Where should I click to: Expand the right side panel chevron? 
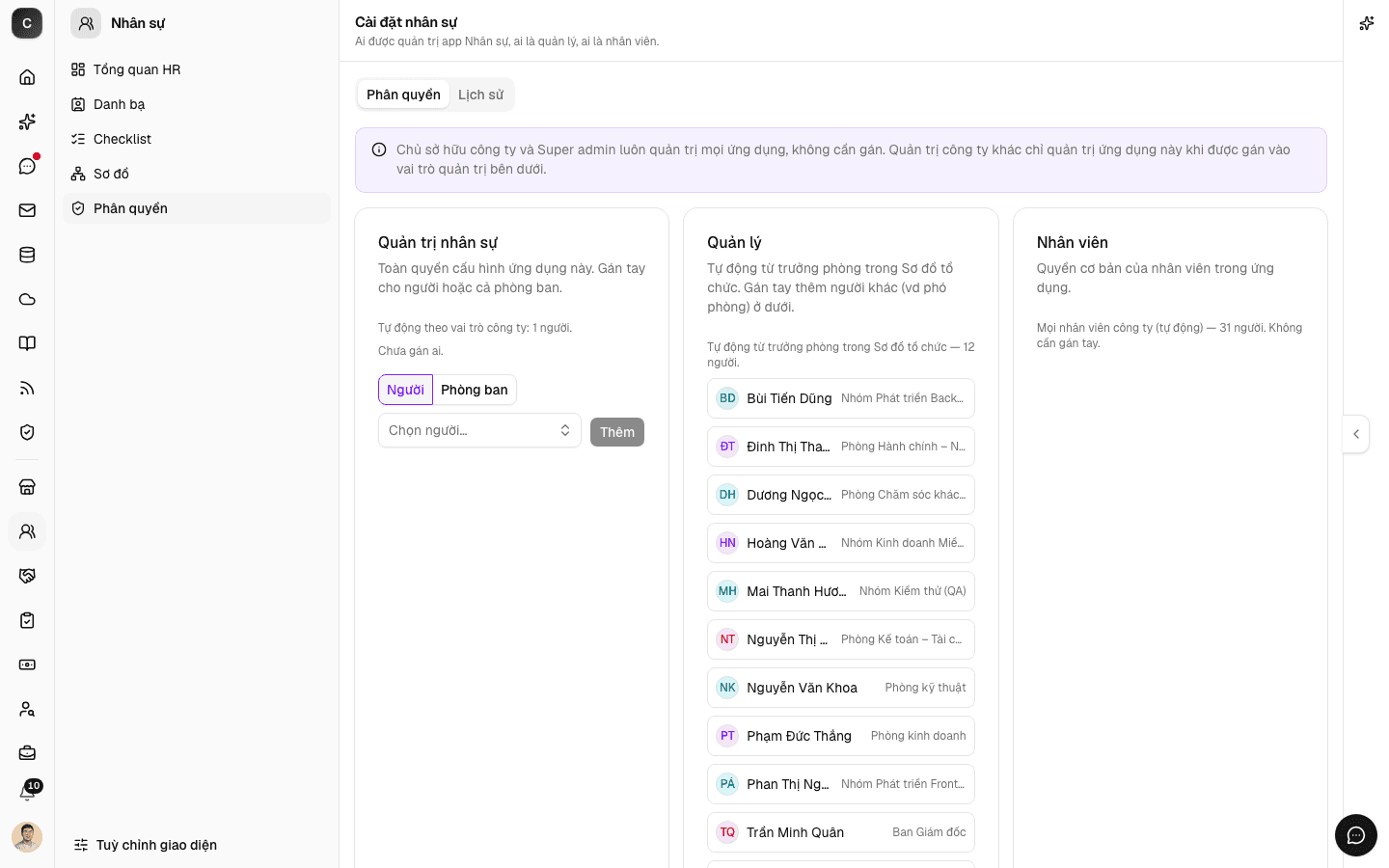click(1356, 434)
